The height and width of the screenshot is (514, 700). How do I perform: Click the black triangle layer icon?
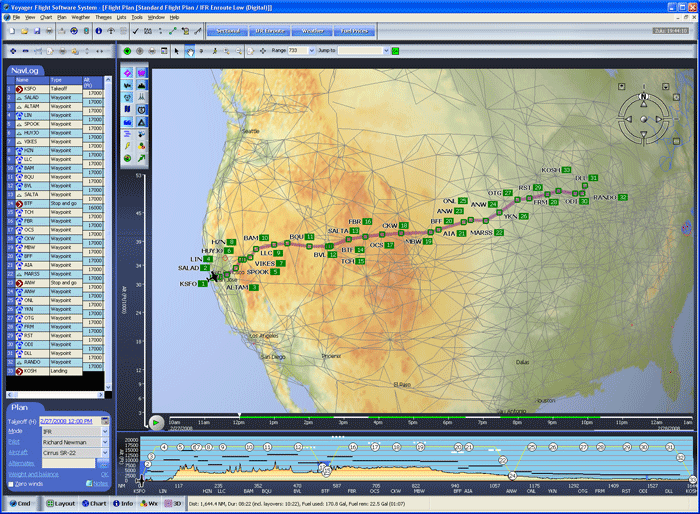click(142, 121)
